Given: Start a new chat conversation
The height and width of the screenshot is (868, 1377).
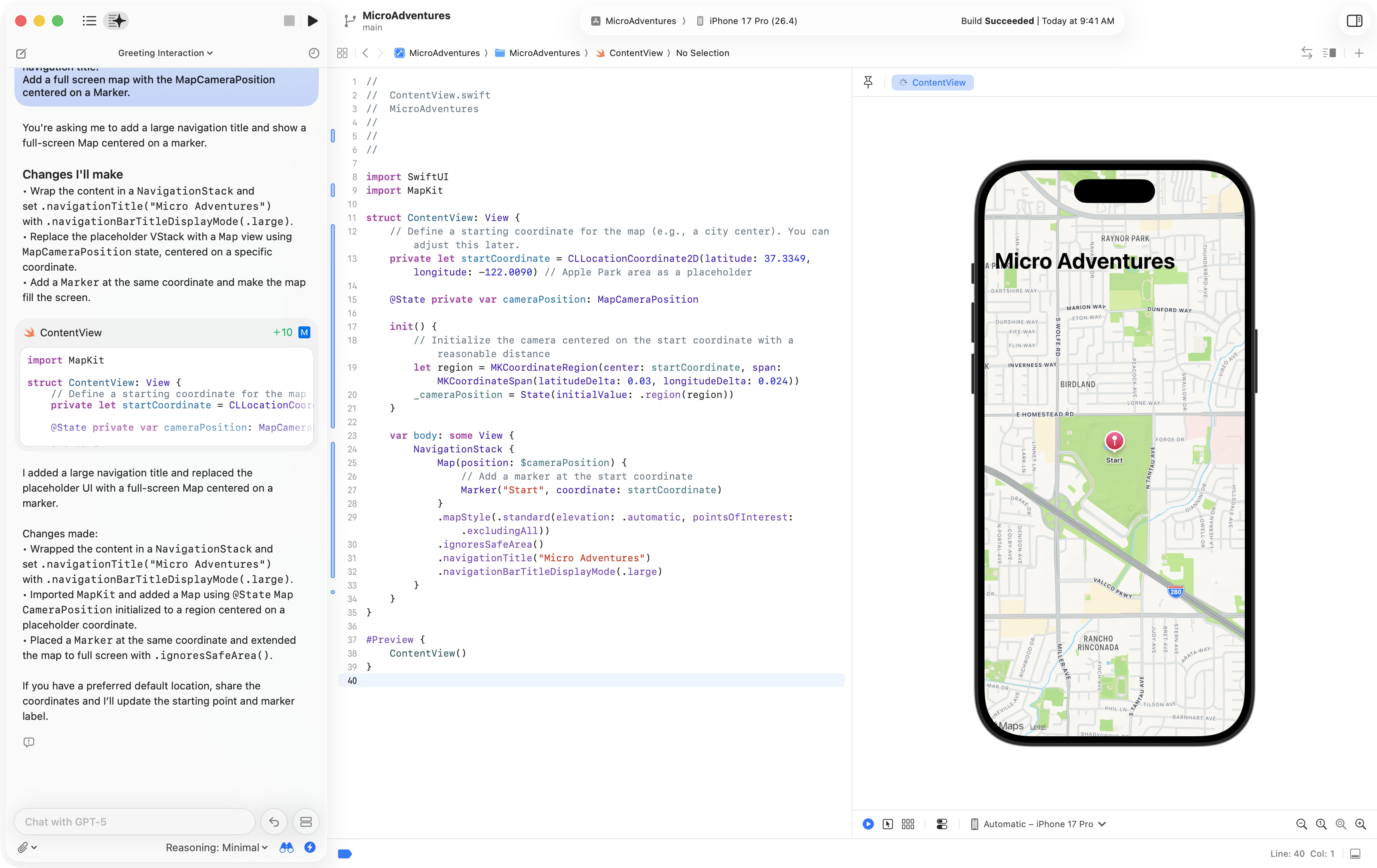Looking at the screenshot, I should [21, 53].
